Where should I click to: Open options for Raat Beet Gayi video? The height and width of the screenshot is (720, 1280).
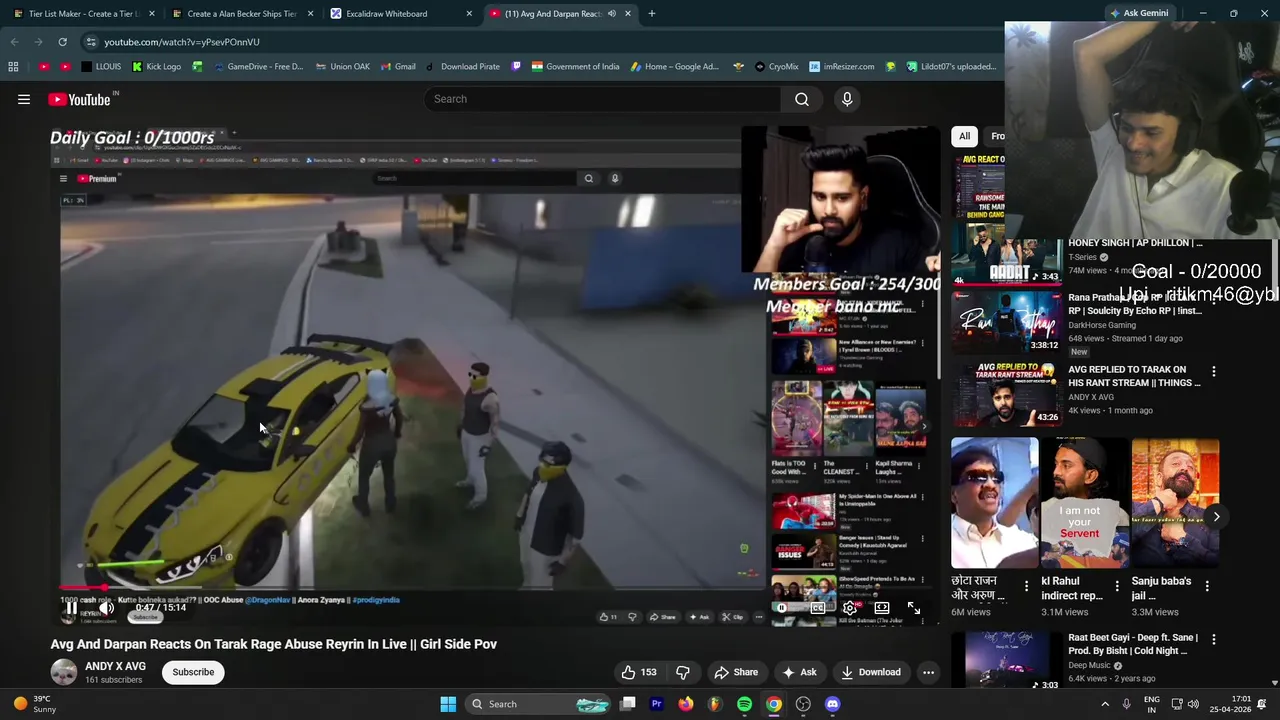pos(1214,639)
